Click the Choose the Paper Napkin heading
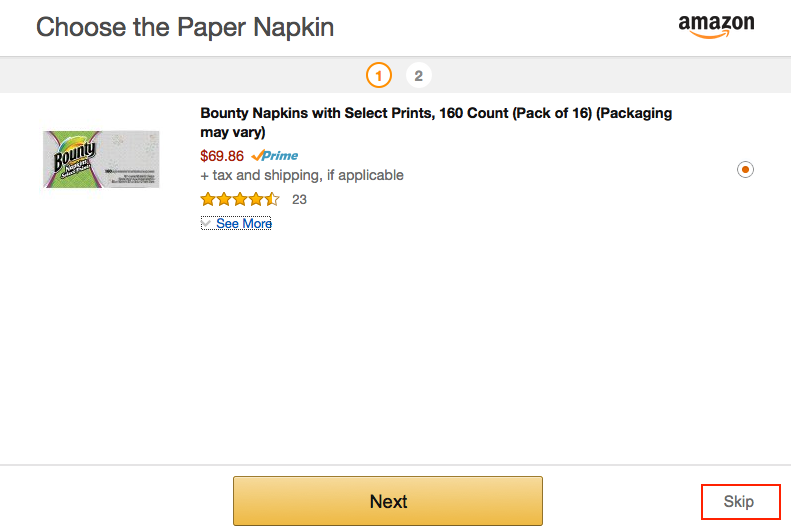 coord(185,27)
